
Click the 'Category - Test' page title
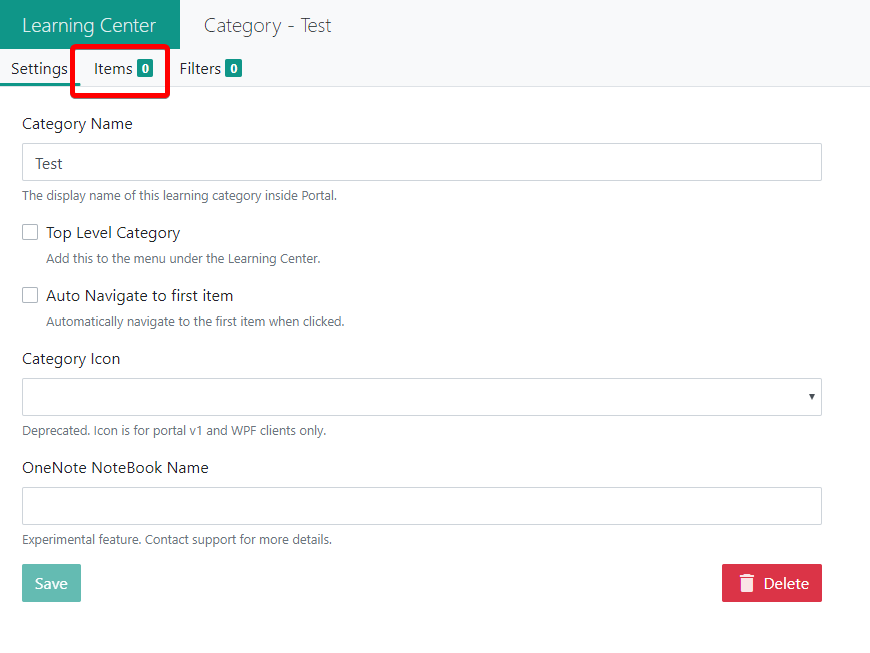pos(267,26)
